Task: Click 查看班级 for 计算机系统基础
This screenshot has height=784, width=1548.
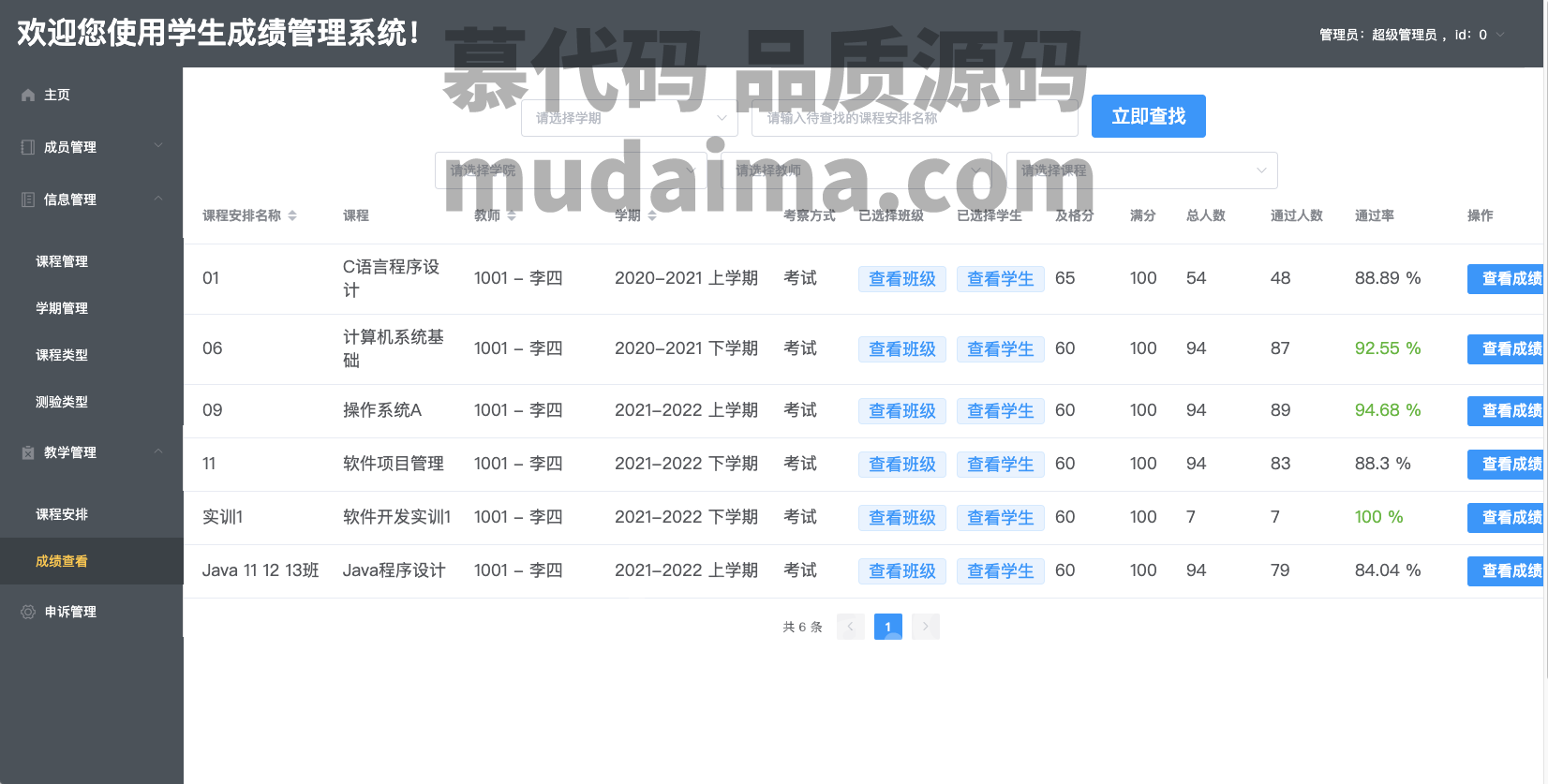Action: tap(902, 349)
